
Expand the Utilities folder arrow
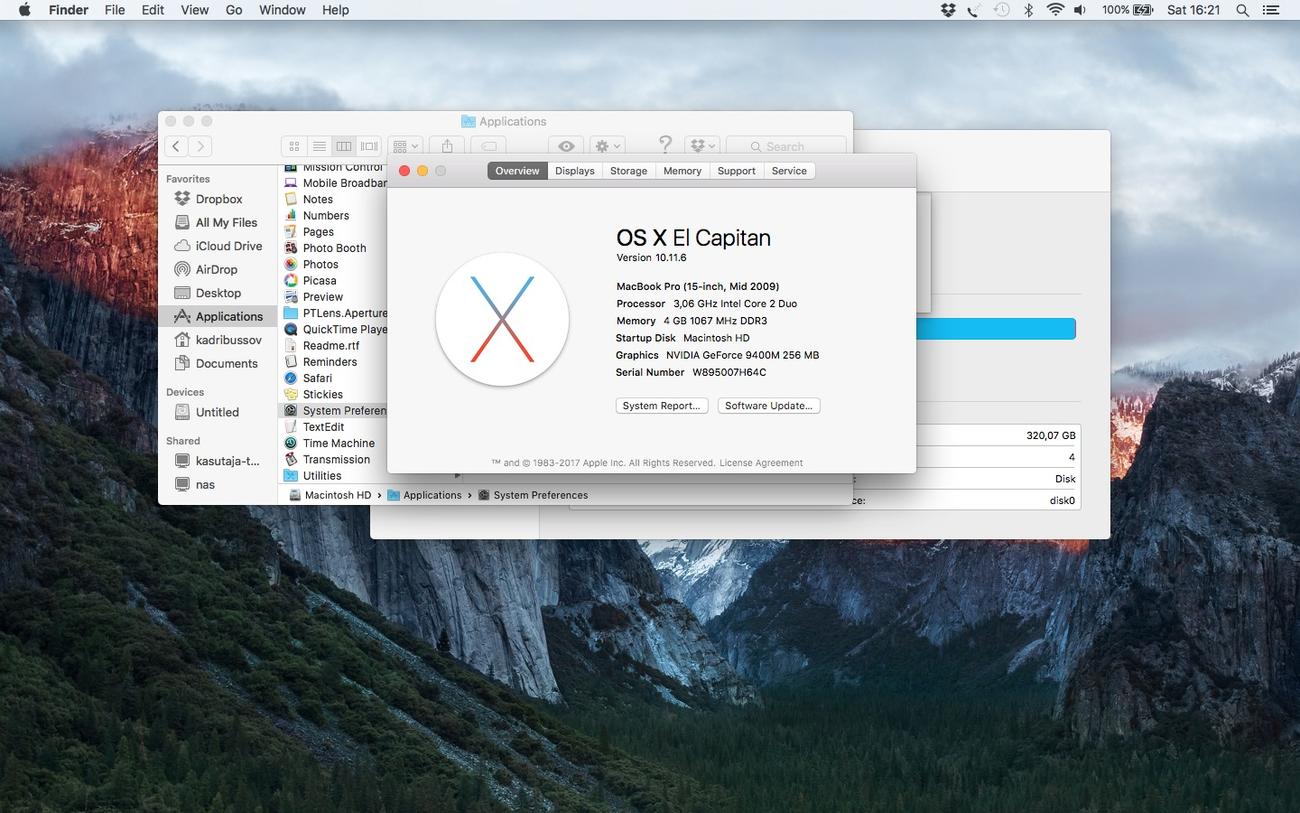[x=458, y=476]
